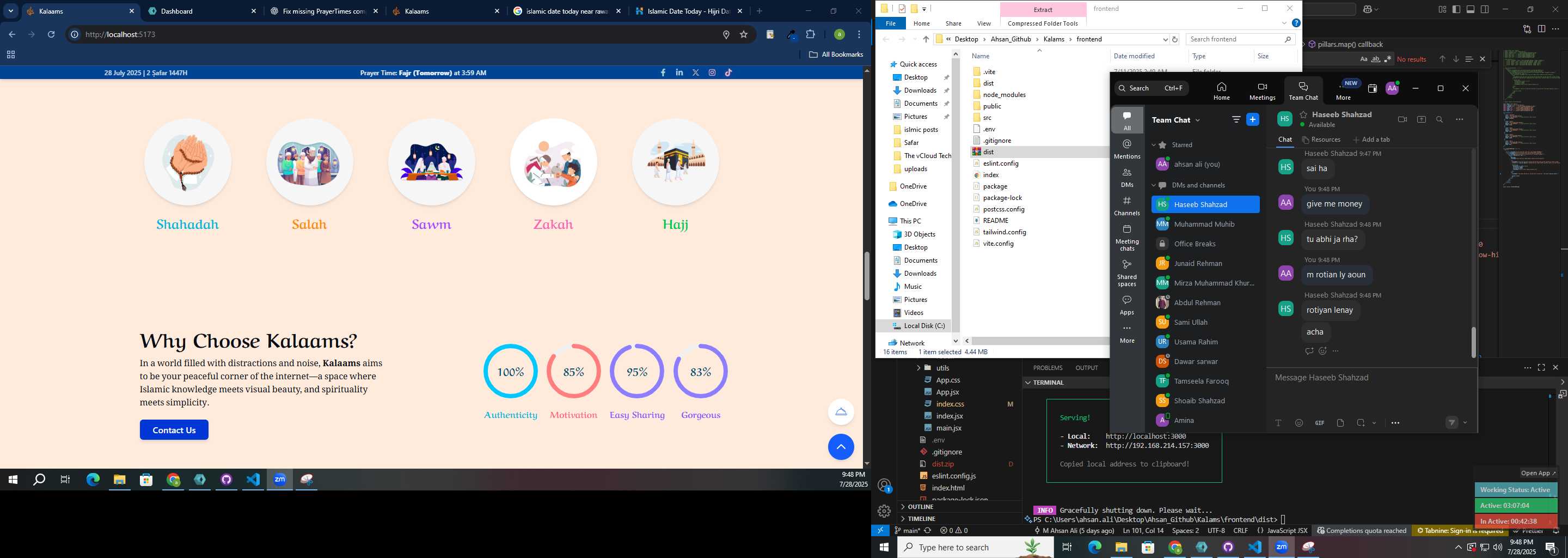Open Chrome extensions puzzle icon
Viewport: 1568px width, 558px height.
[810, 35]
